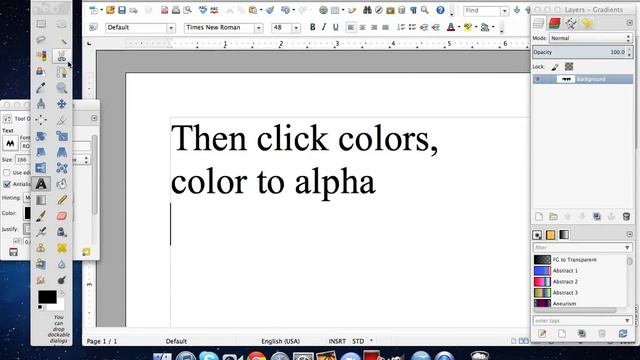Select the Measure tool

click(x=41, y=104)
